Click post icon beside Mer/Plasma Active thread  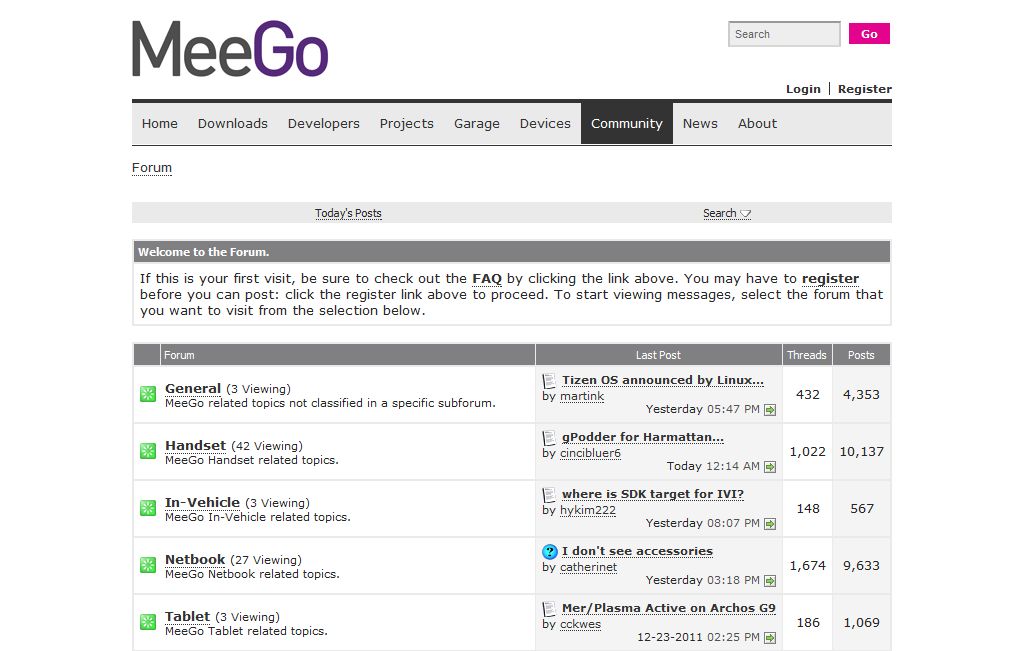pos(549,608)
